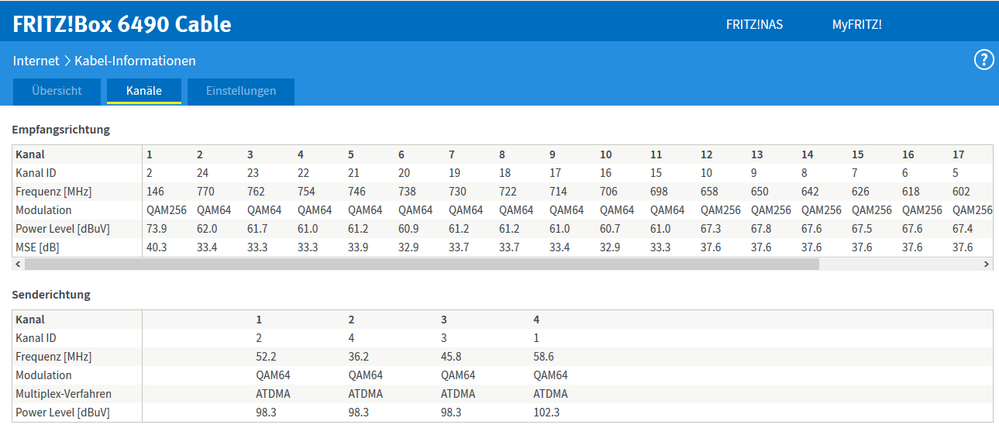
Task: Select frequency value 738
Action: coord(407,191)
